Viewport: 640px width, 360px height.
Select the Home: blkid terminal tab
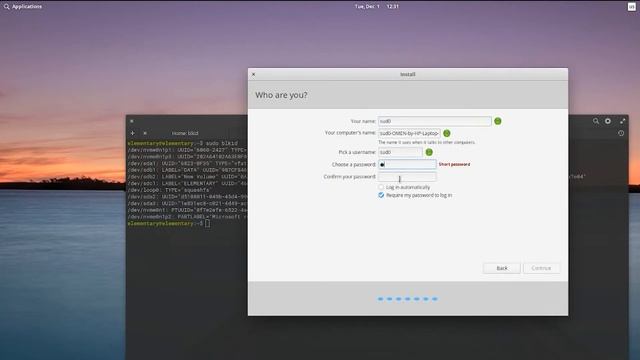pyautogui.click(x=185, y=133)
